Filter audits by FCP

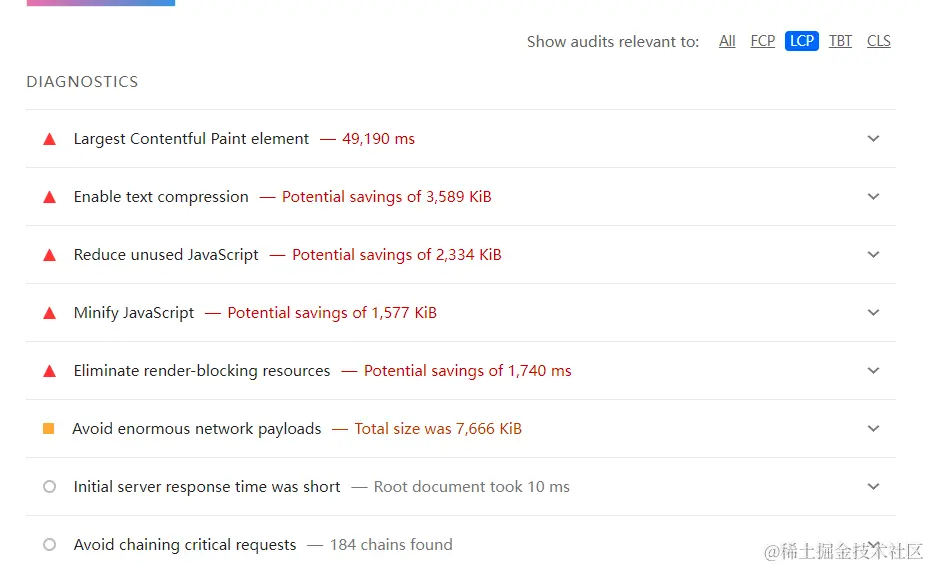(763, 41)
